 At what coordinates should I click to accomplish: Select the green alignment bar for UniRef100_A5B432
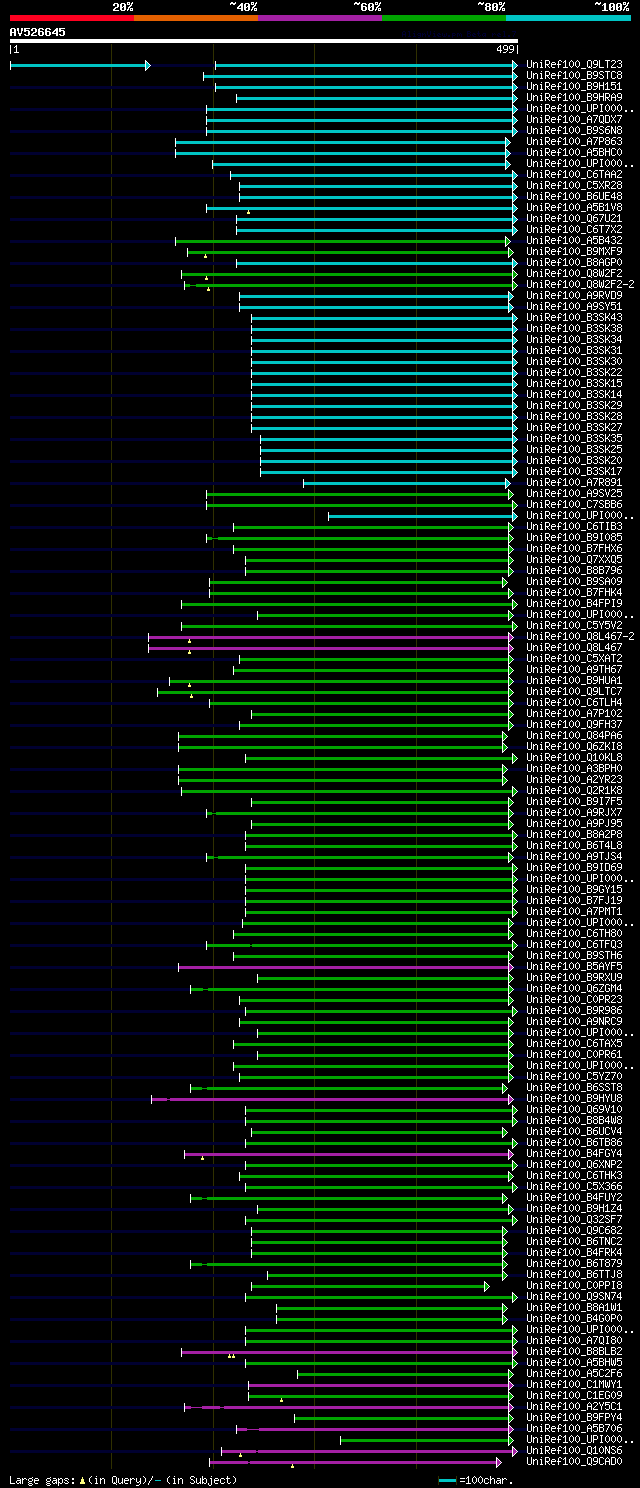tap(342, 241)
